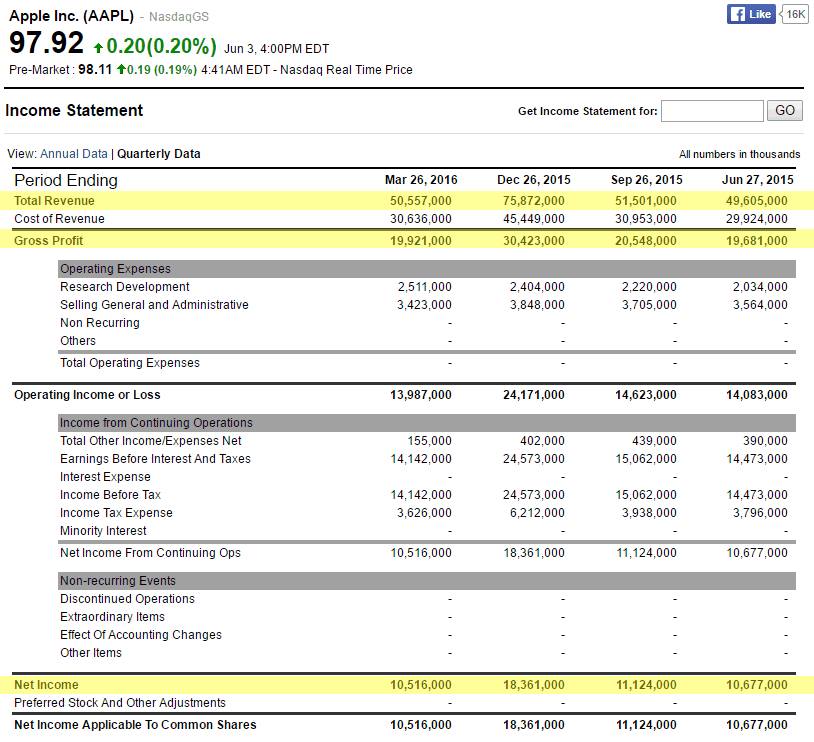Click the Mar 26, 2016 column header
The width and height of the screenshot is (814, 742).
click(x=421, y=180)
